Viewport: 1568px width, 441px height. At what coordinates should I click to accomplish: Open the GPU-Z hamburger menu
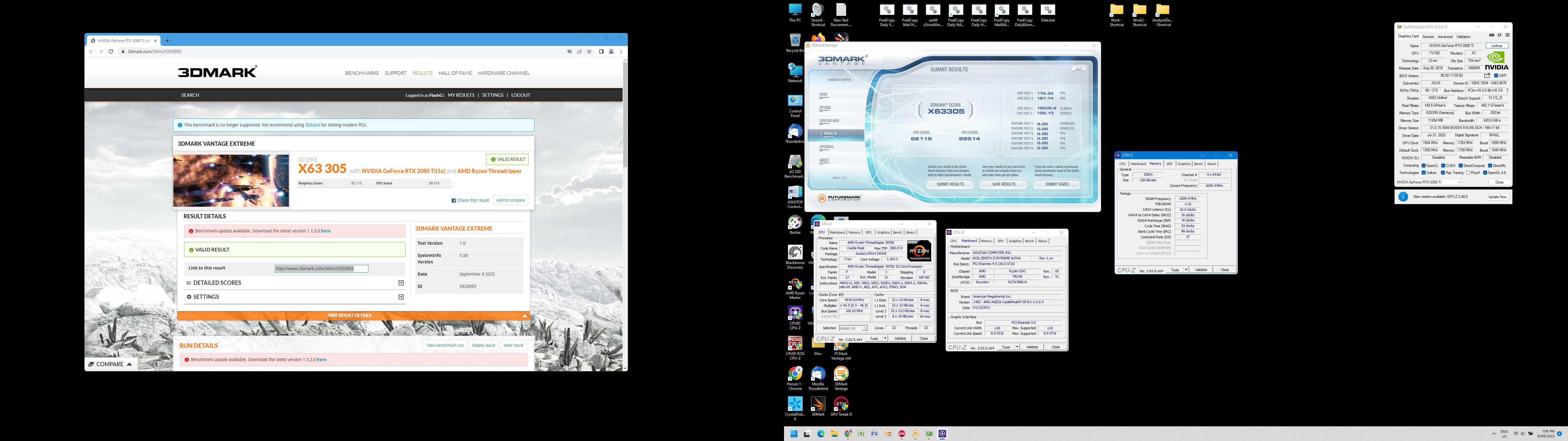pos(1507,35)
